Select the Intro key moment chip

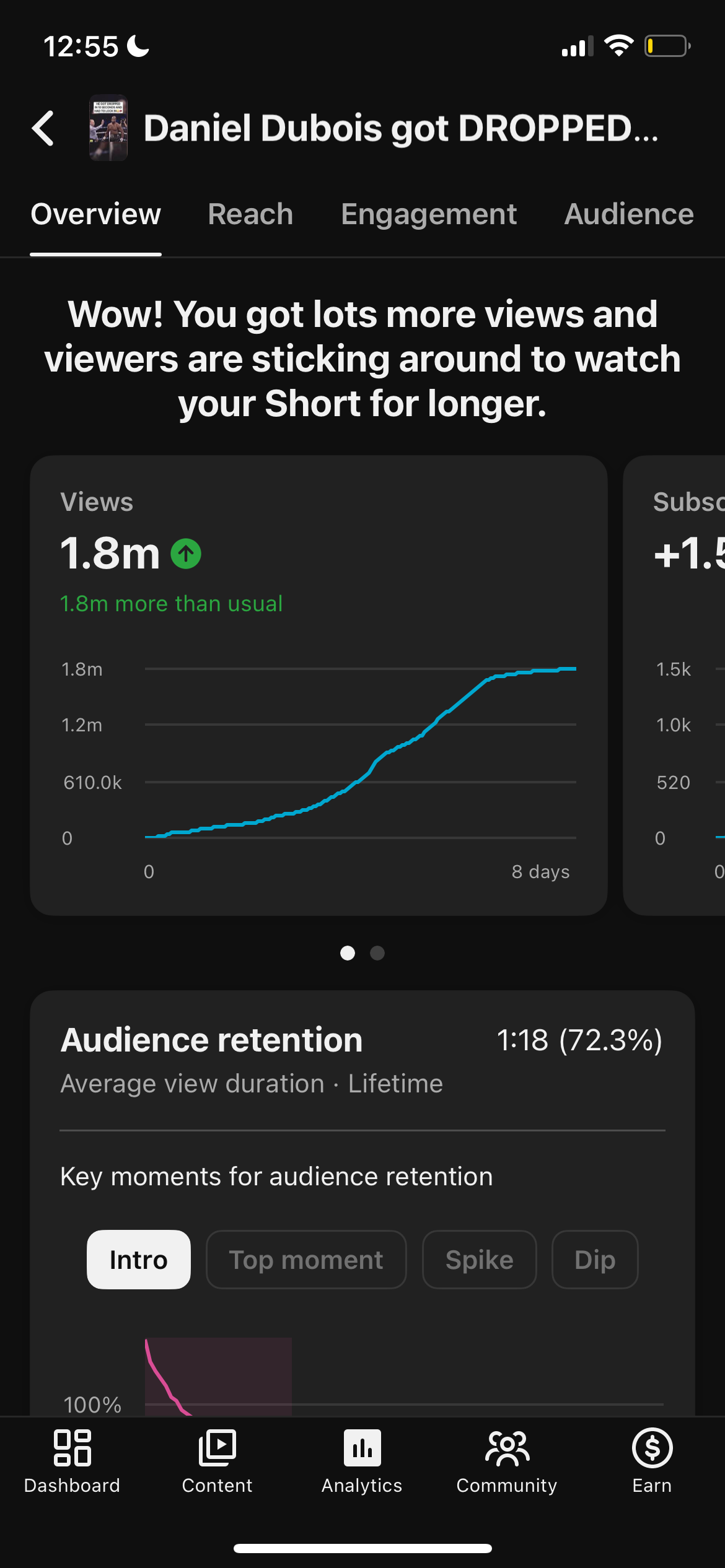click(139, 1260)
